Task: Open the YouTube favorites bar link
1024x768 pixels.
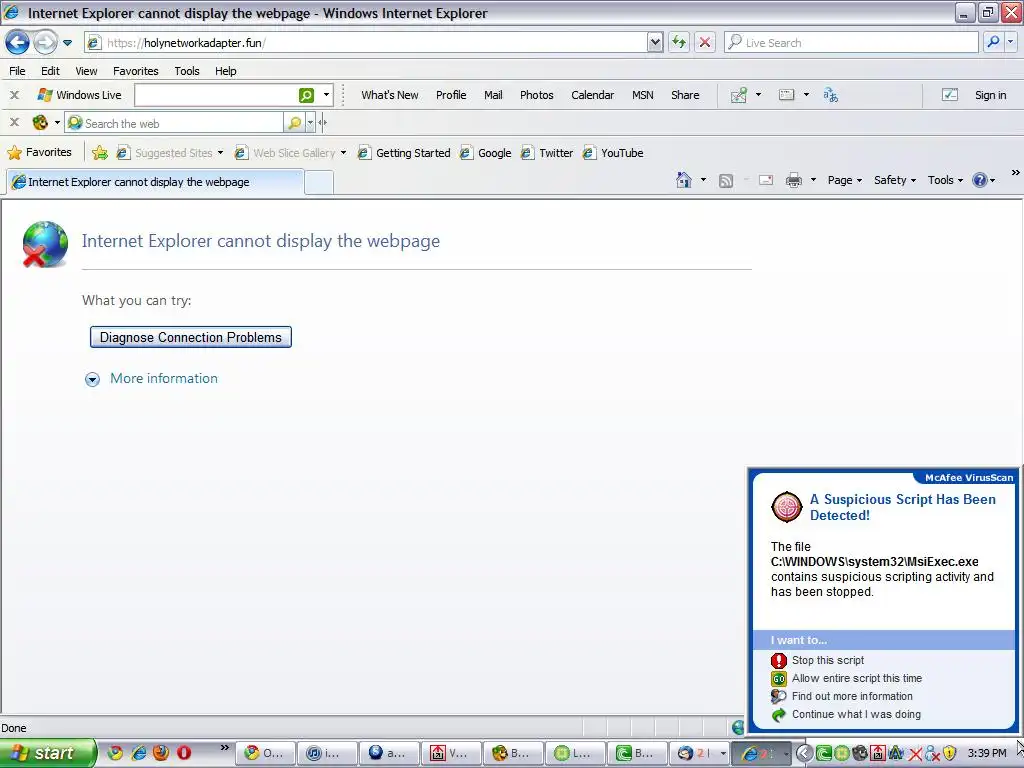Action: [613, 153]
